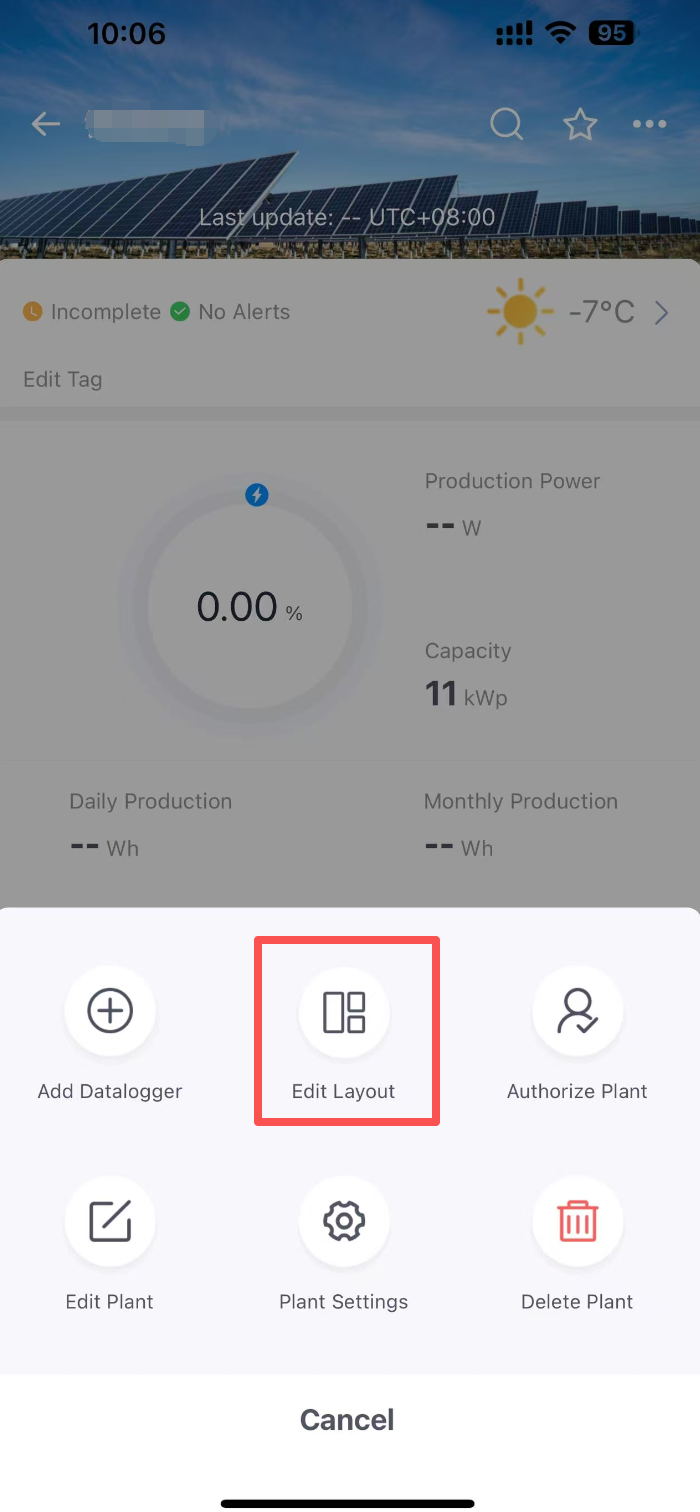The width and height of the screenshot is (700, 1512).
Task: Tap the search magnifier icon
Action: pos(507,125)
